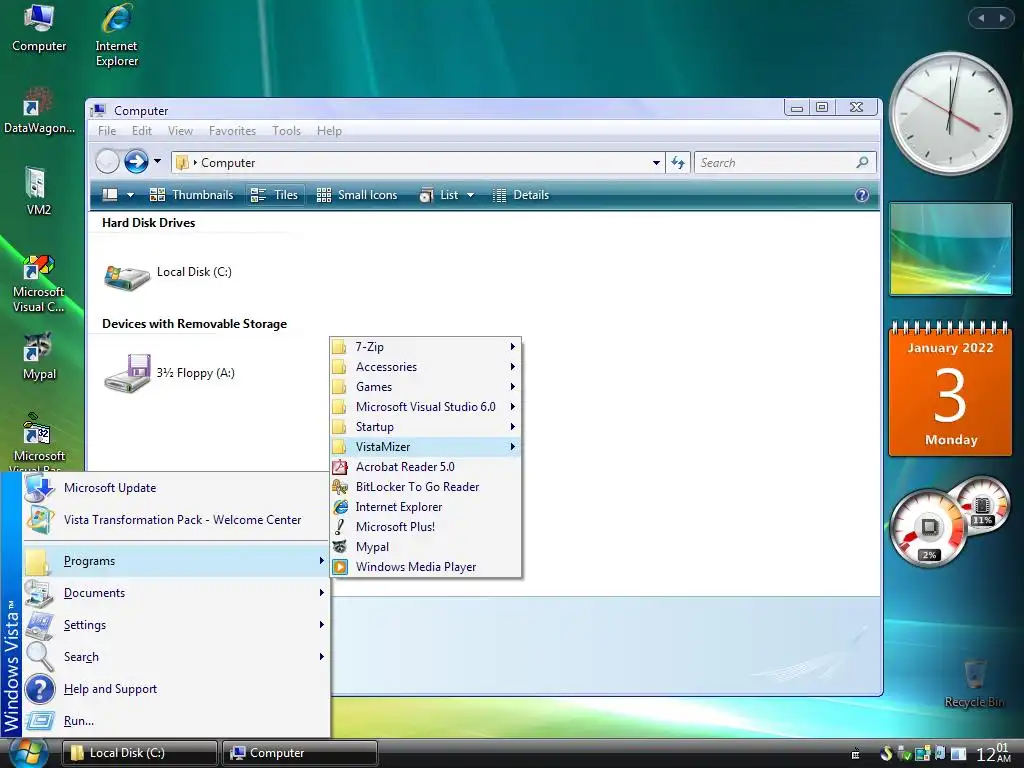
Task: Expand the 7-Zip program folder
Action: [425, 347]
